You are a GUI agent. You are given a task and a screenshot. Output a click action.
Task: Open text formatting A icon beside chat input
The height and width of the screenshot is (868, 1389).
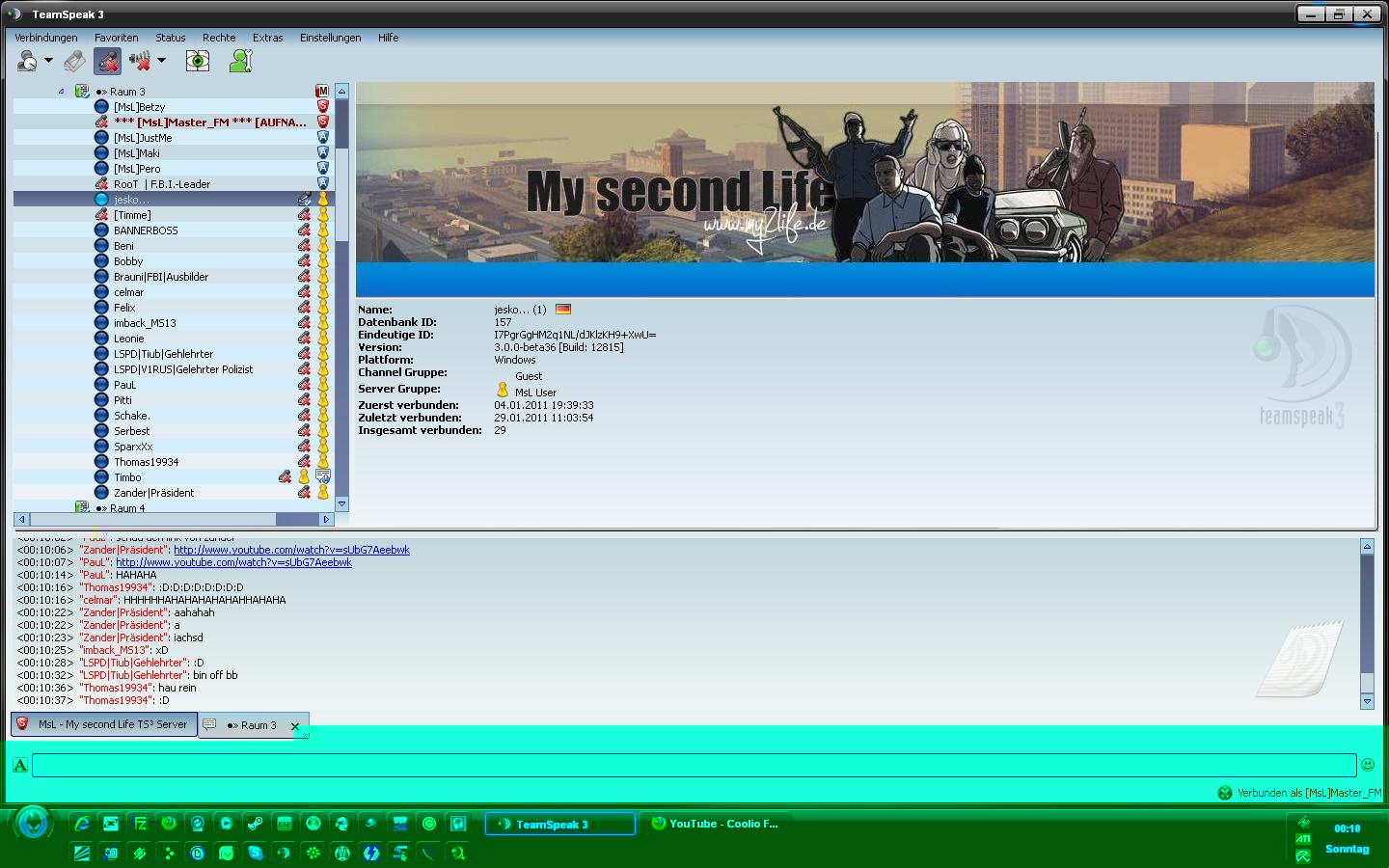click(x=19, y=765)
